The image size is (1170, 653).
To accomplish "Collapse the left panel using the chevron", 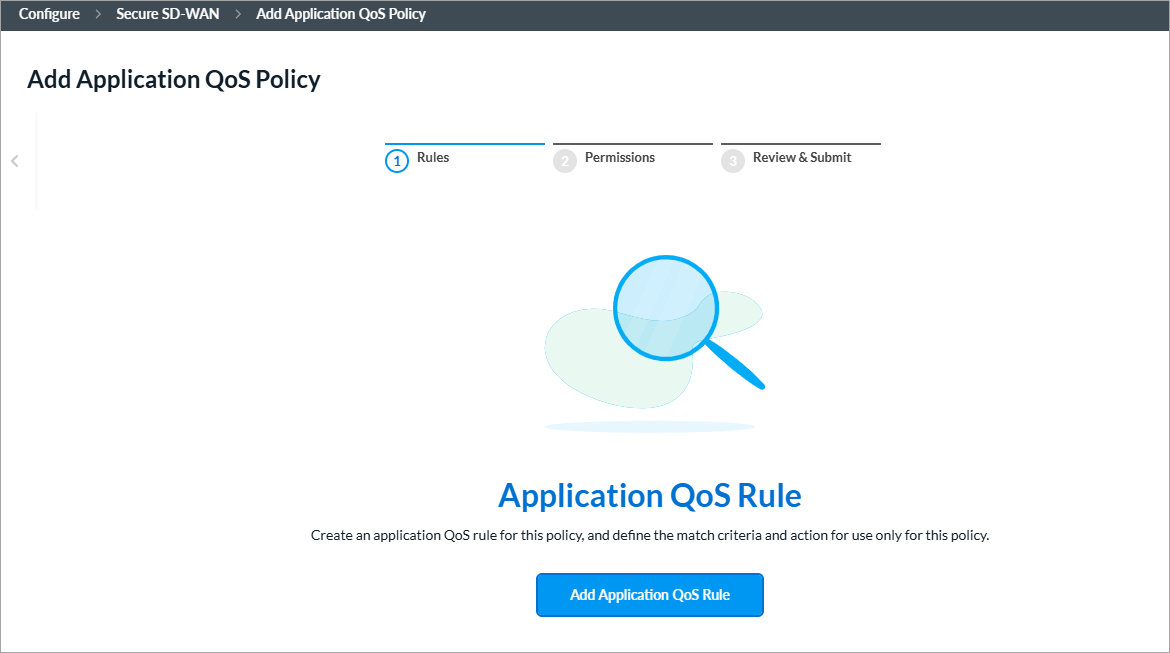I will [x=14, y=161].
